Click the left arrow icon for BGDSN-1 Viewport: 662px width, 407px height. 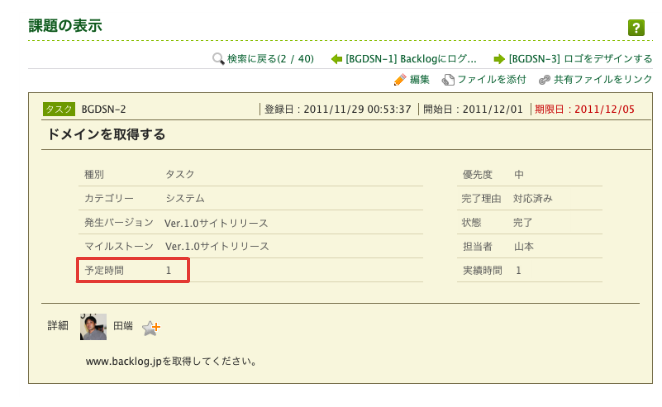tap(336, 59)
